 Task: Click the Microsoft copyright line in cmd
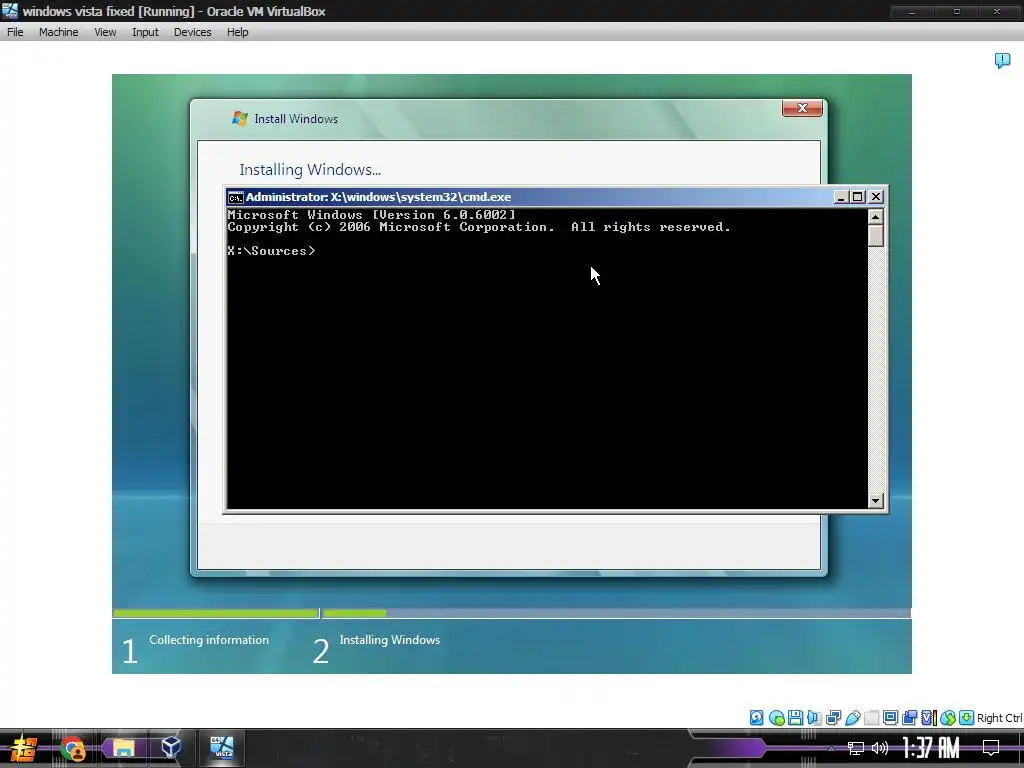pos(479,227)
